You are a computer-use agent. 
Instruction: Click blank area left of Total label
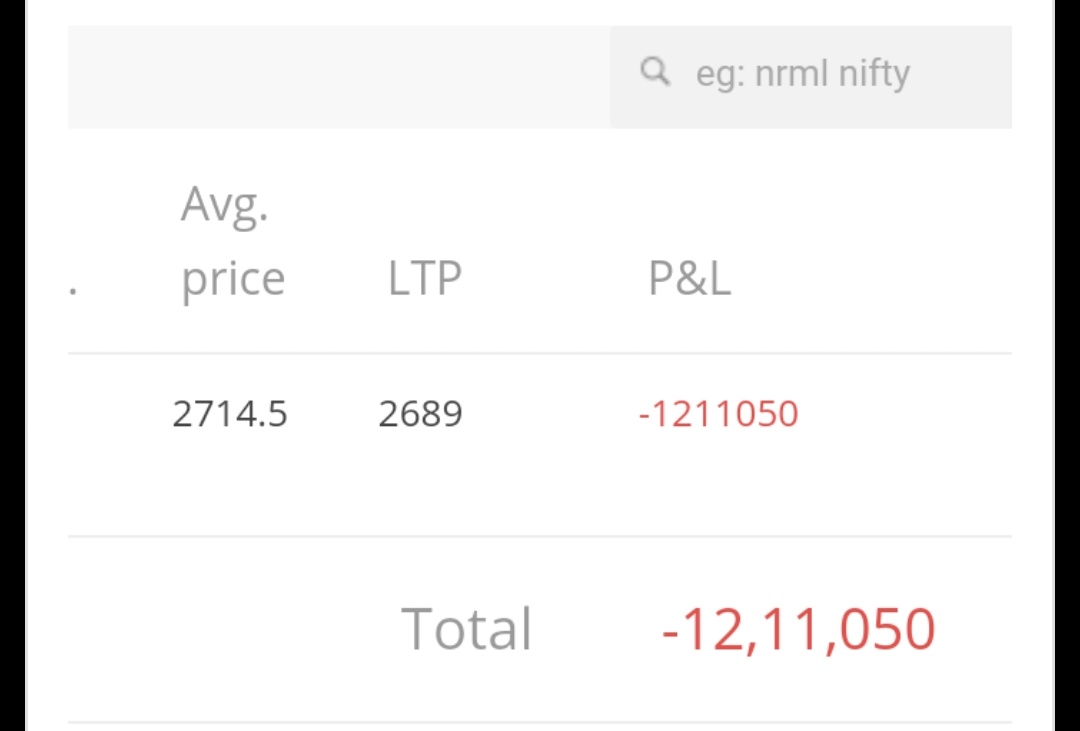220,629
